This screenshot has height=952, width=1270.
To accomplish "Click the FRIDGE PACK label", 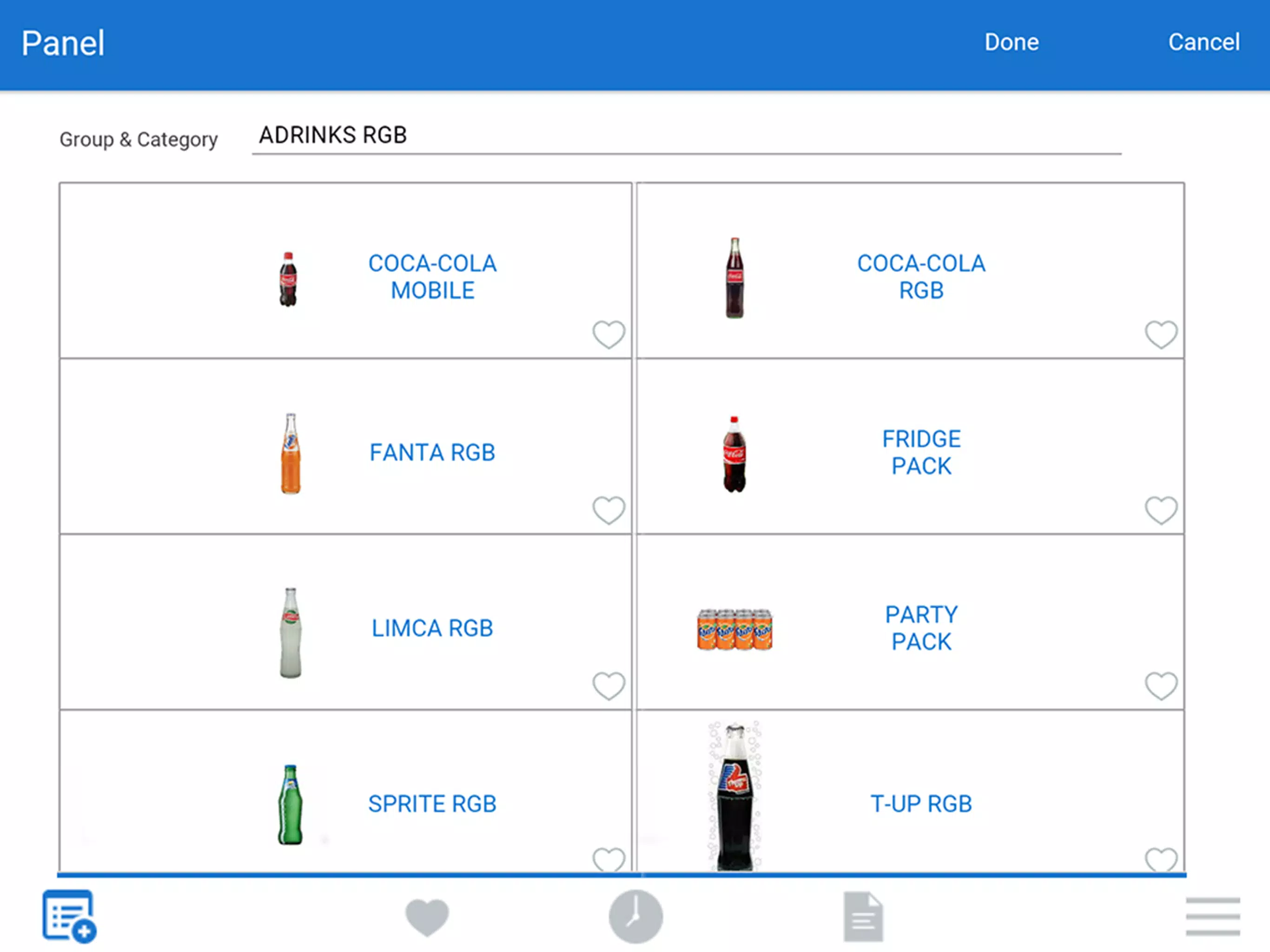I will point(921,452).
